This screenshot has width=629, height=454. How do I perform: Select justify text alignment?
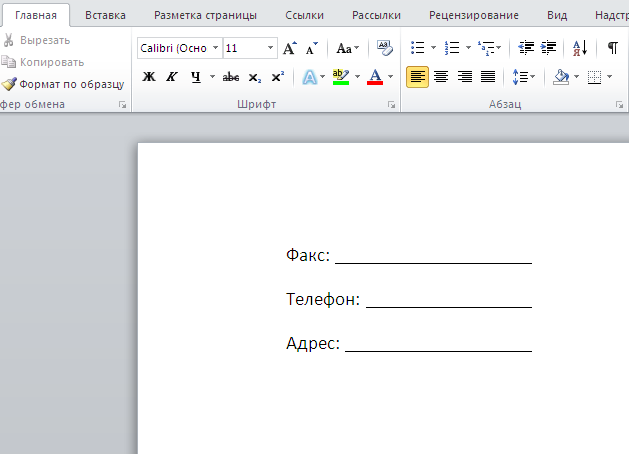488,77
